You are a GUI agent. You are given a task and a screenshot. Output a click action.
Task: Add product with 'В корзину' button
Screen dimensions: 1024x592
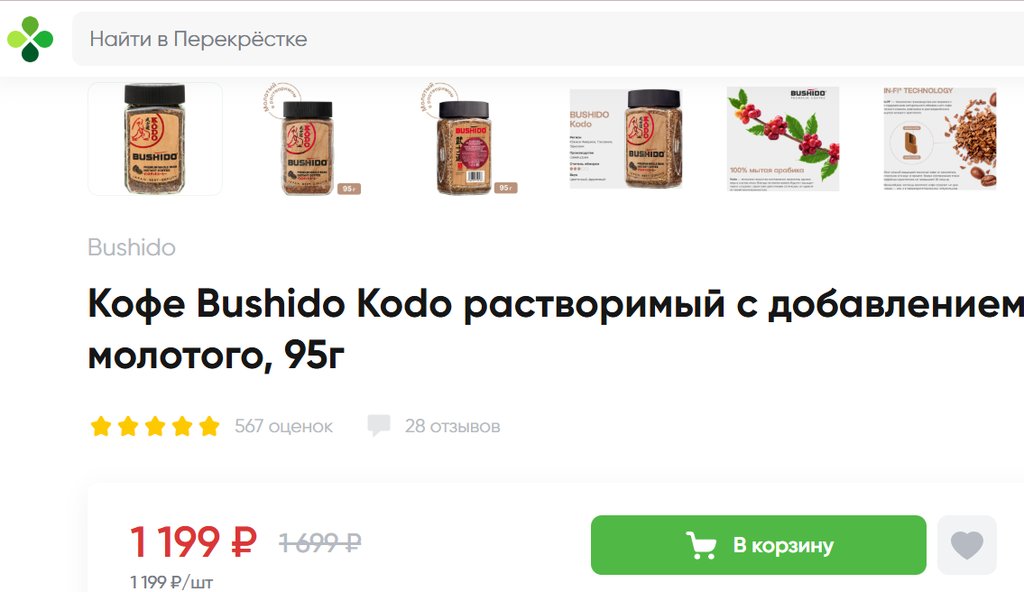(x=758, y=545)
